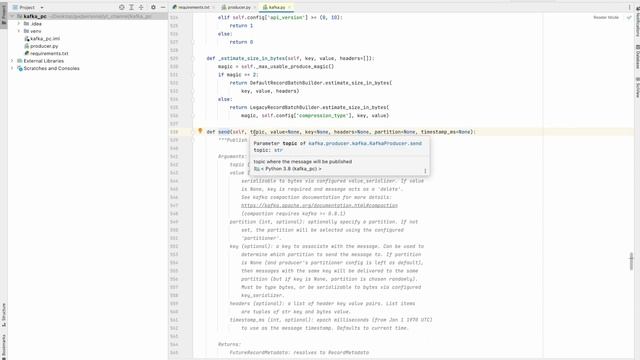The height and width of the screenshot is (360, 640).
Task: Expand the .idea folder
Action: point(18,24)
